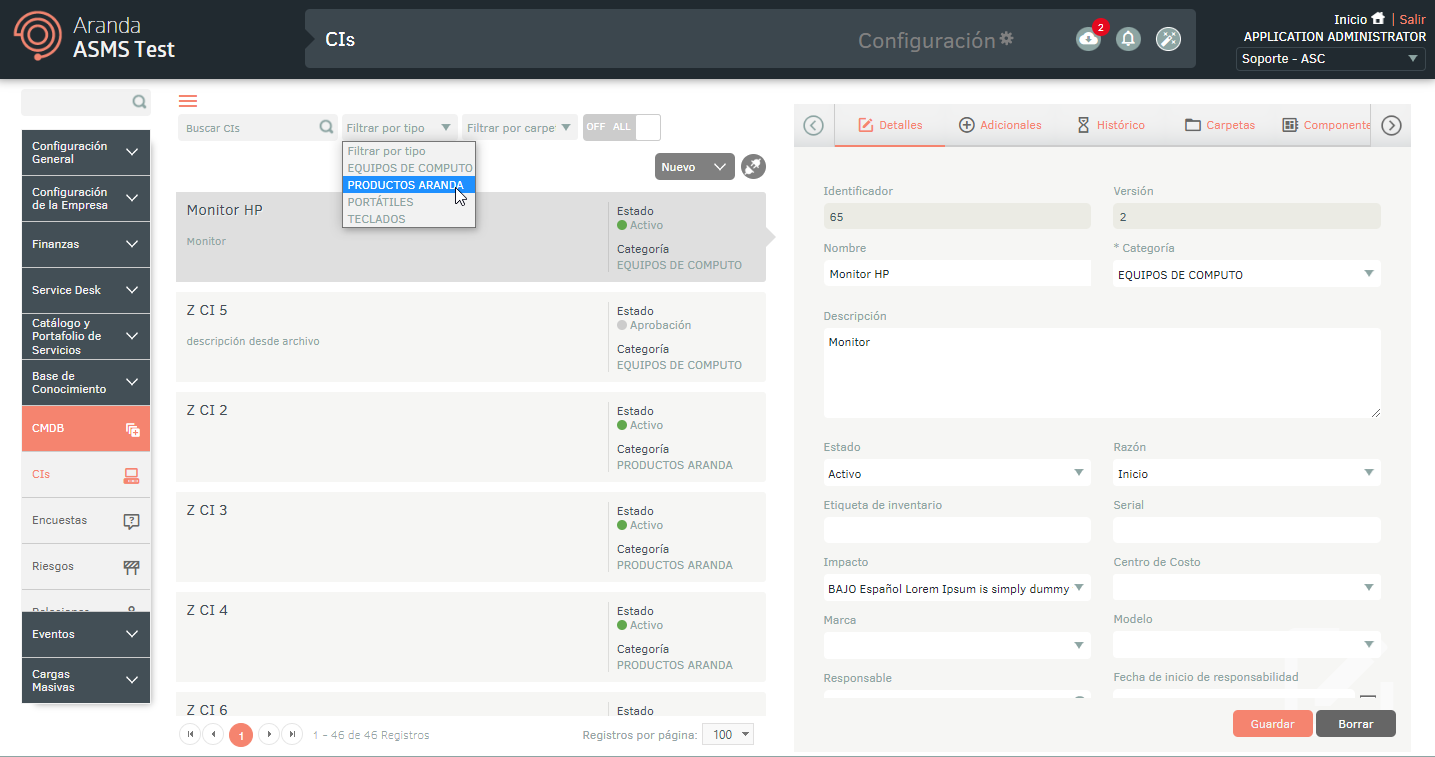The image size is (1435, 757).
Task: Expand the Eventos section
Action: pos(86,634)
